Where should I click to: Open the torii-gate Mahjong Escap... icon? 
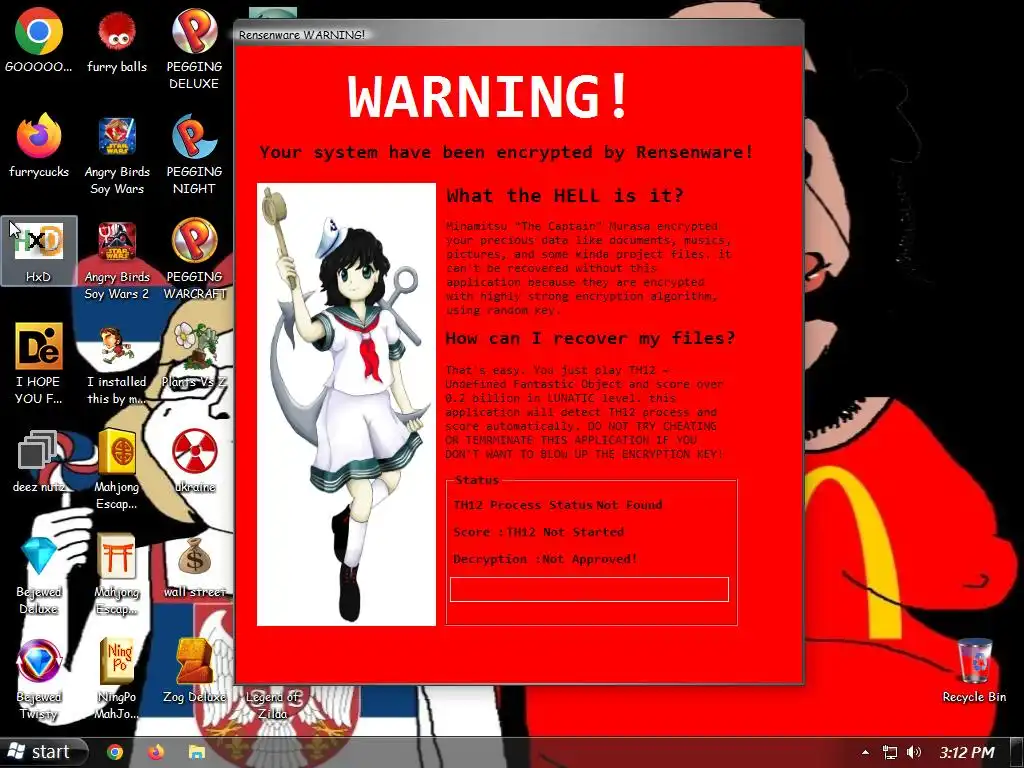click(x=117, y=575)
